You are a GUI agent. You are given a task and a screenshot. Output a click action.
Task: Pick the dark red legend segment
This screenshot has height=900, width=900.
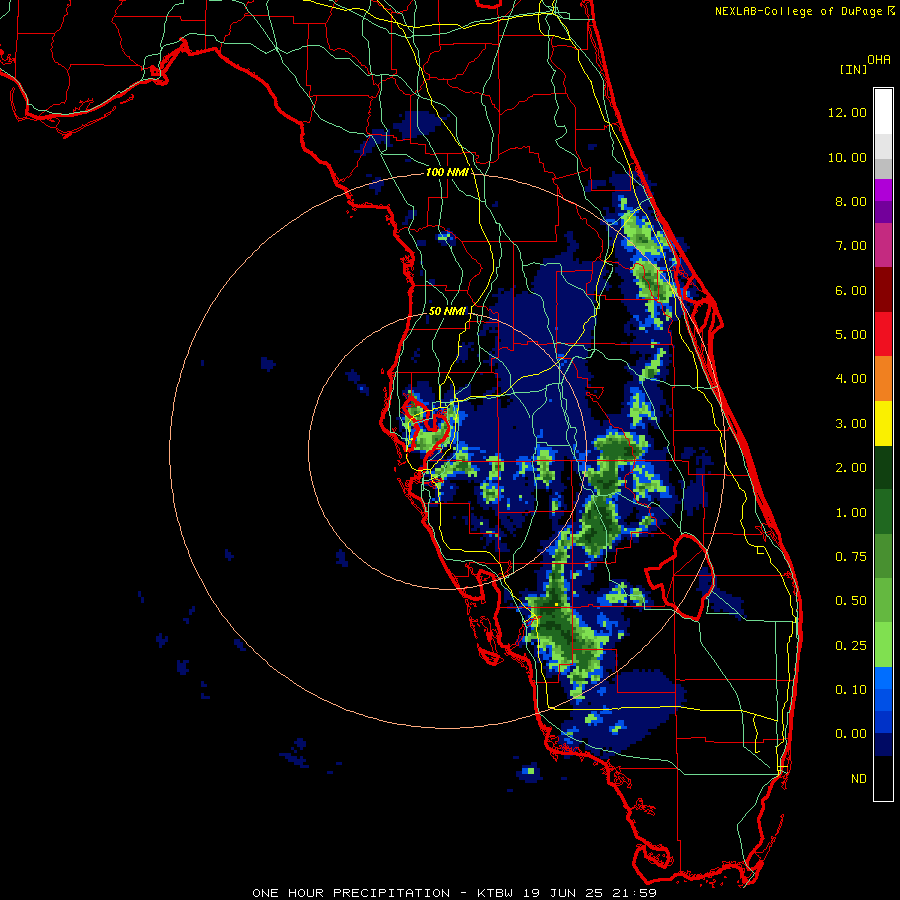883,290
